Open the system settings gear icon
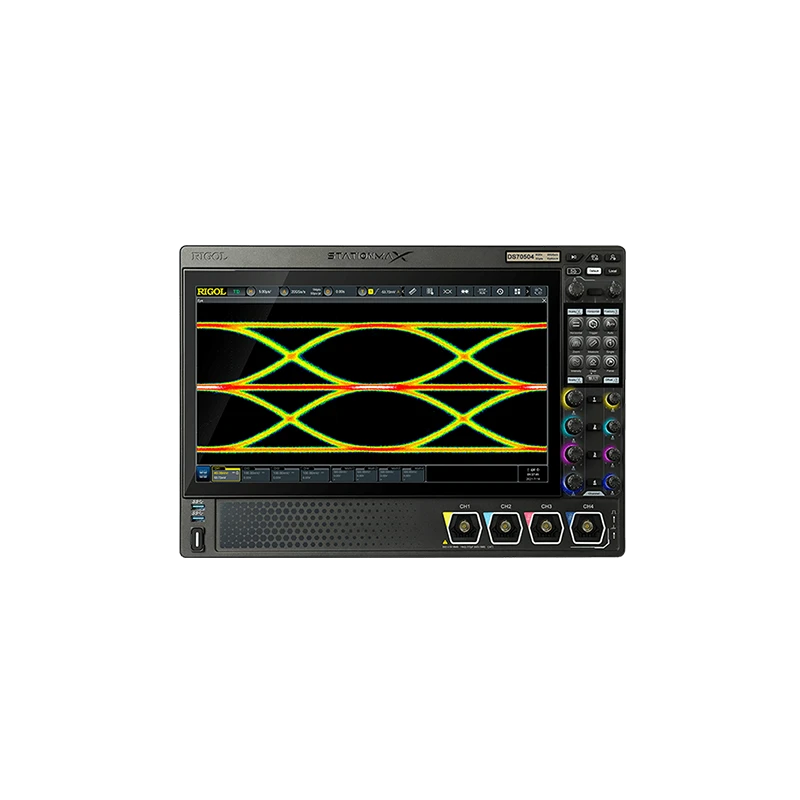Screen dimensions: 800x800 501,288
